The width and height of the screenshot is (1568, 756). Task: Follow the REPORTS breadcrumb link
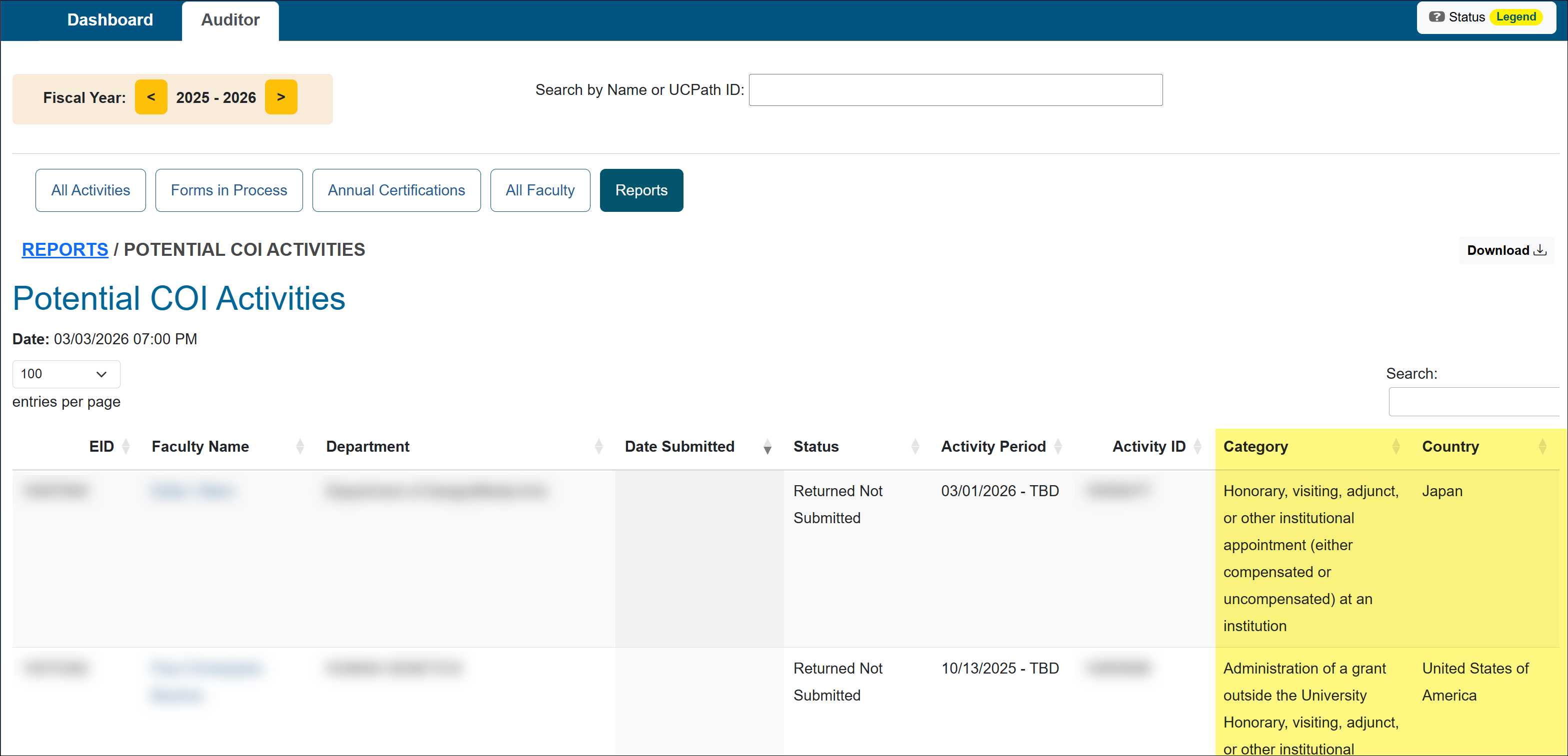point(64,249)
